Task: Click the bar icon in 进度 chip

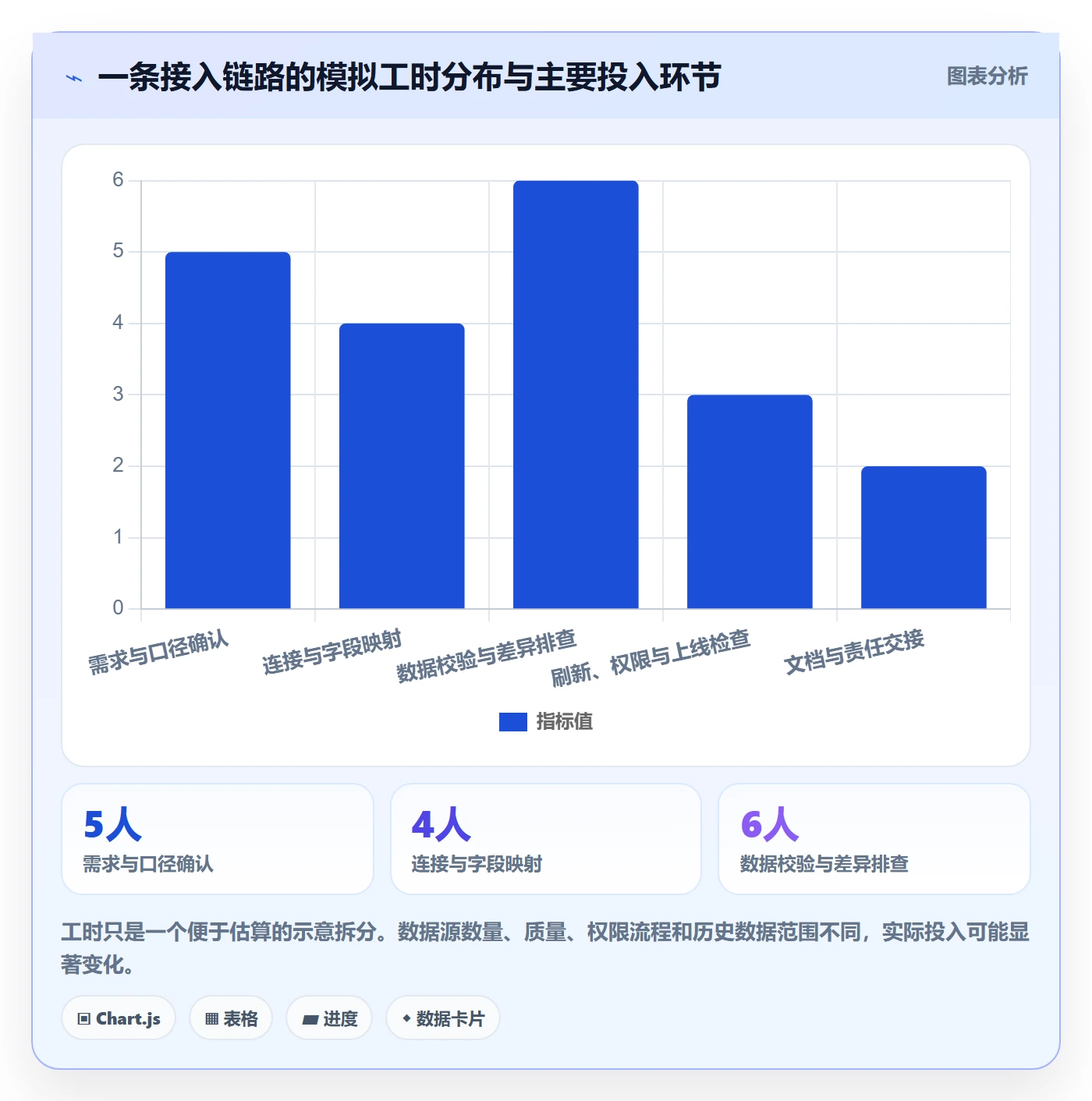Action: tap(310, 1019)
